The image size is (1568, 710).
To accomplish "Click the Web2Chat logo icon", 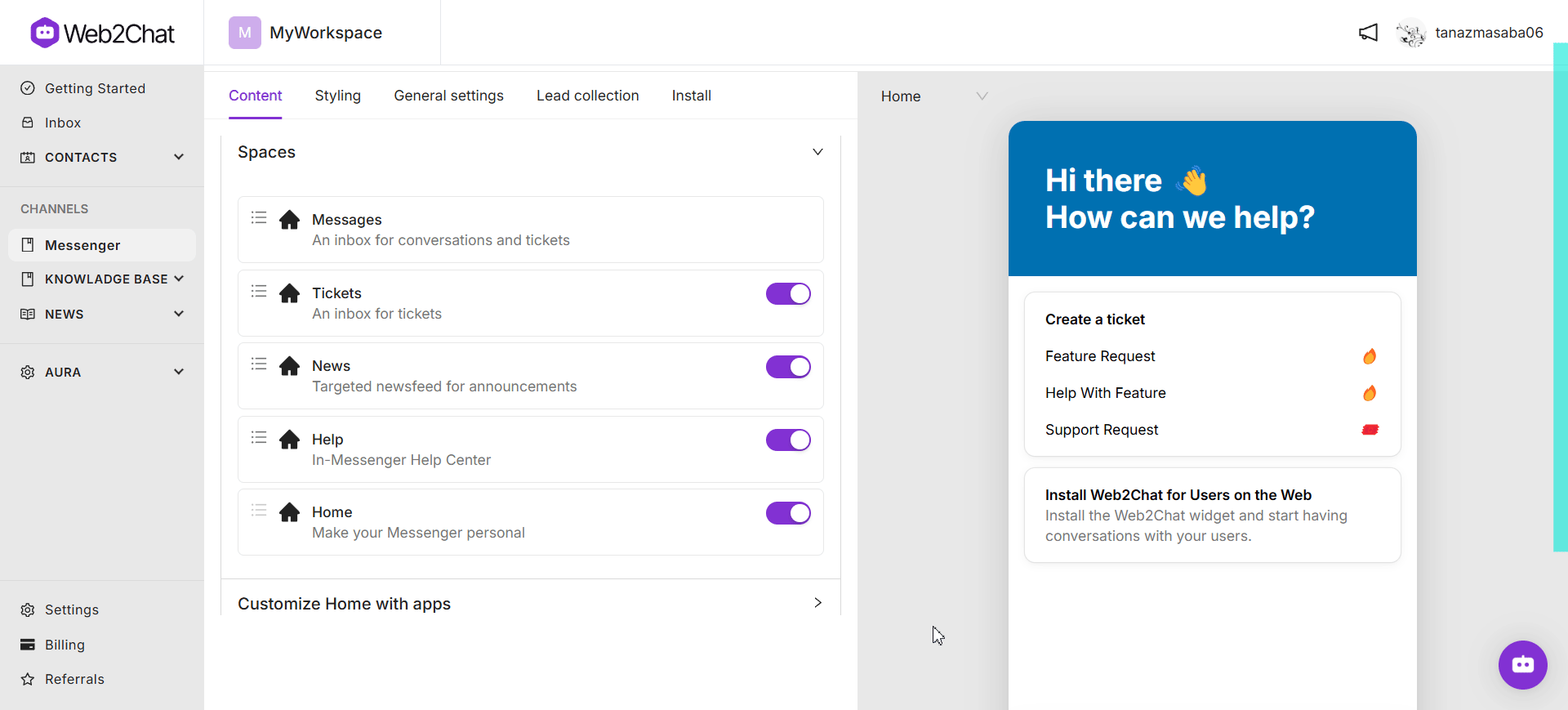I will pos(44,33).
